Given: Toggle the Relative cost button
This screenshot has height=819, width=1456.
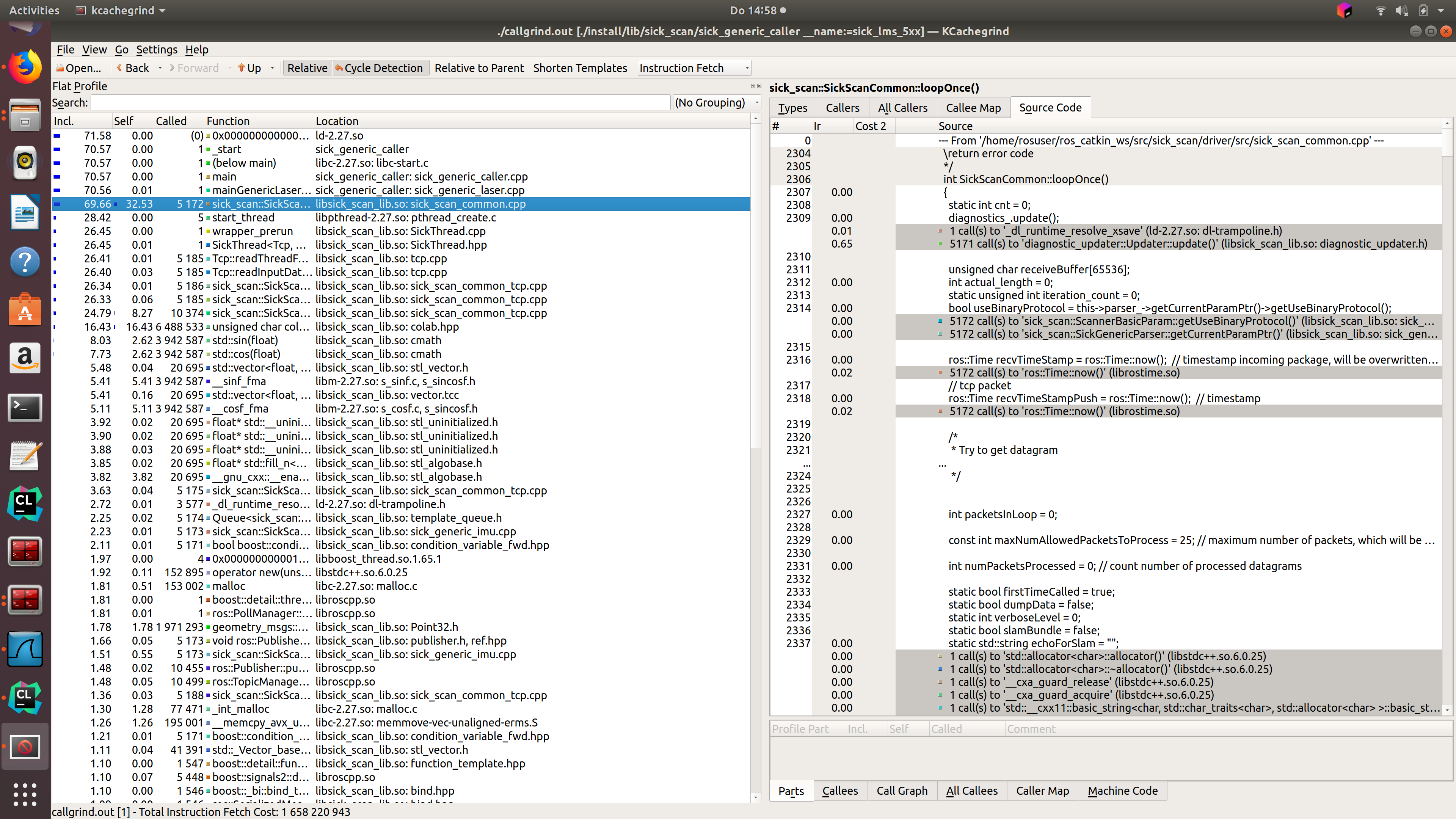Looking at the screenshot, I should (307, 68).
